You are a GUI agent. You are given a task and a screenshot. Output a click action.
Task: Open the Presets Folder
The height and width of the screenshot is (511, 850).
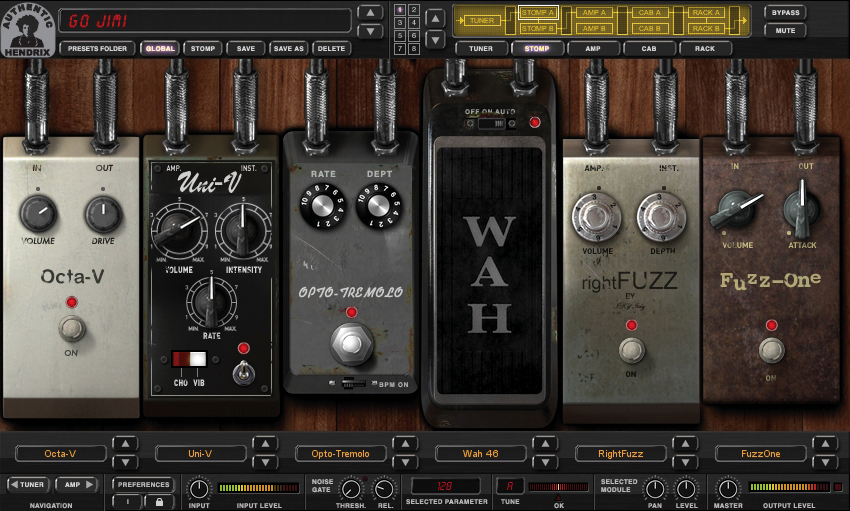[x=97, y=49]
